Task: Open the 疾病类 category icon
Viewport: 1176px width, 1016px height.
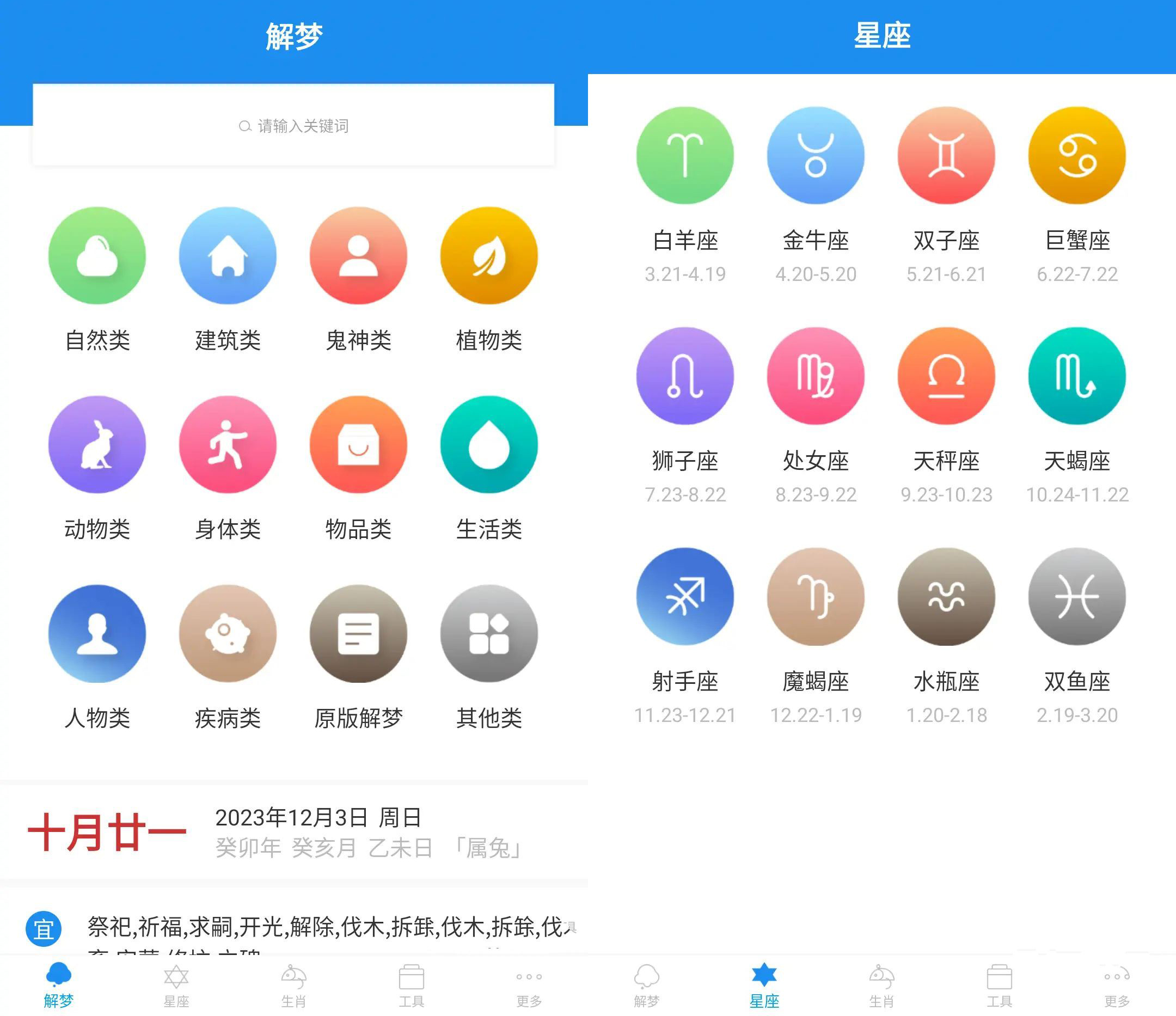Action: (x=228, y=633)
